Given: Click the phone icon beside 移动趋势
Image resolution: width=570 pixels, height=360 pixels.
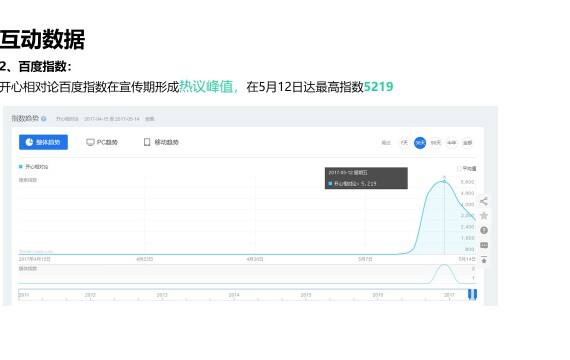Looking at the screenshot, I should click(x=147, y=142).
